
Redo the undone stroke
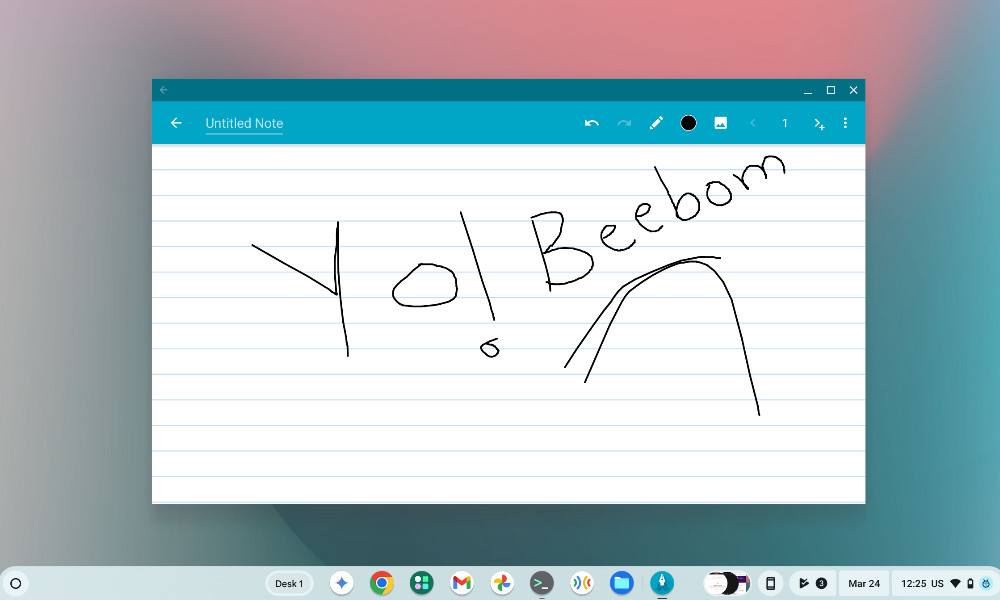tap(624, 123)
